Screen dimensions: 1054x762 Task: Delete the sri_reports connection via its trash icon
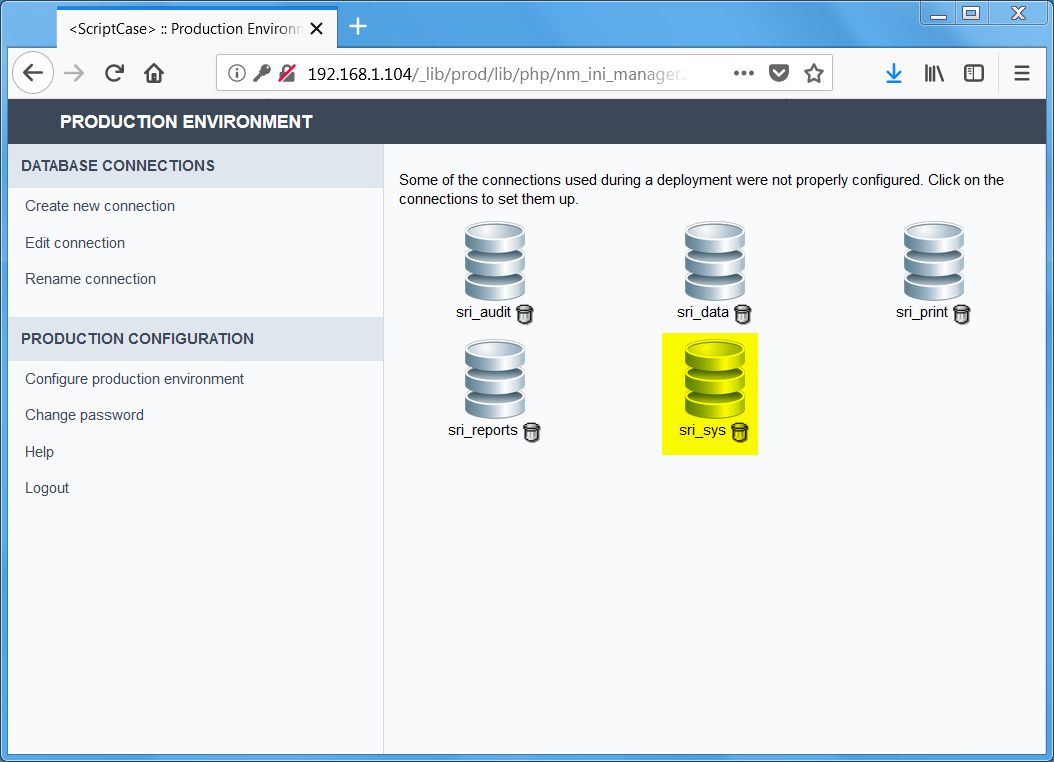[531, 432]
